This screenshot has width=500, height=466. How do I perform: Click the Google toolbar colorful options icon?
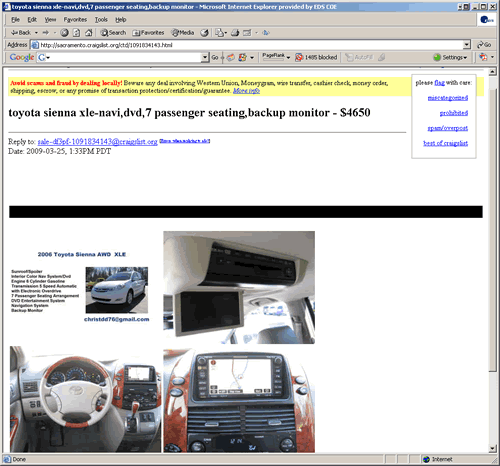click(x=243, y=57)
